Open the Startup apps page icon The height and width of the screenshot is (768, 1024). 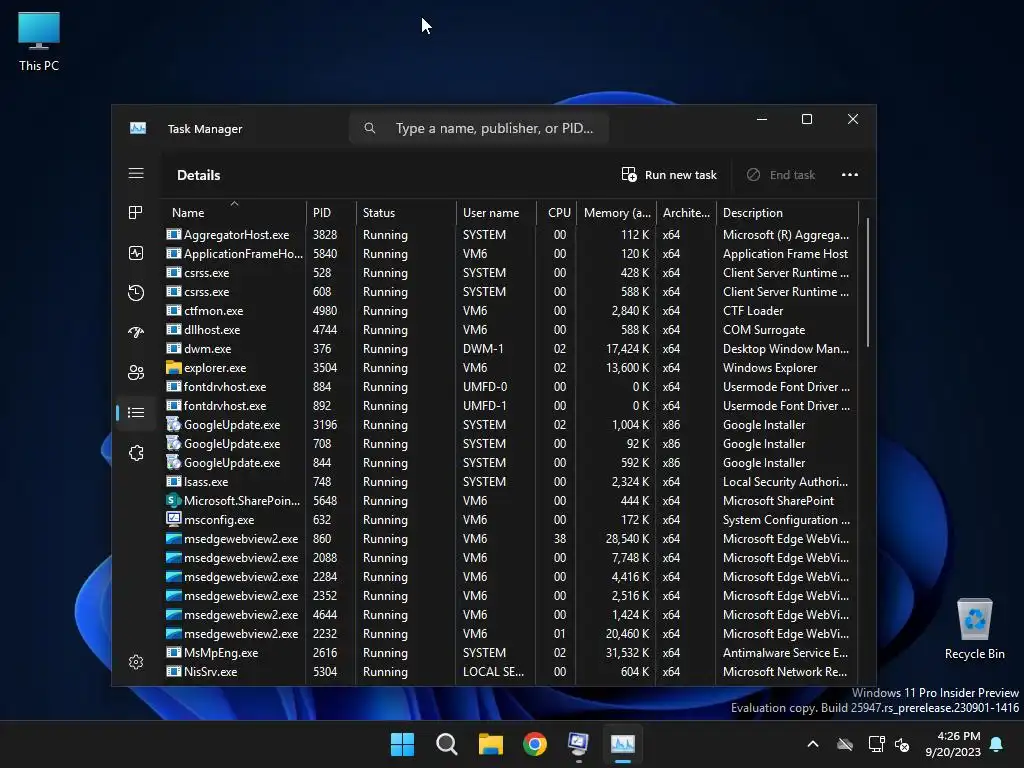(x=136, y=332)
